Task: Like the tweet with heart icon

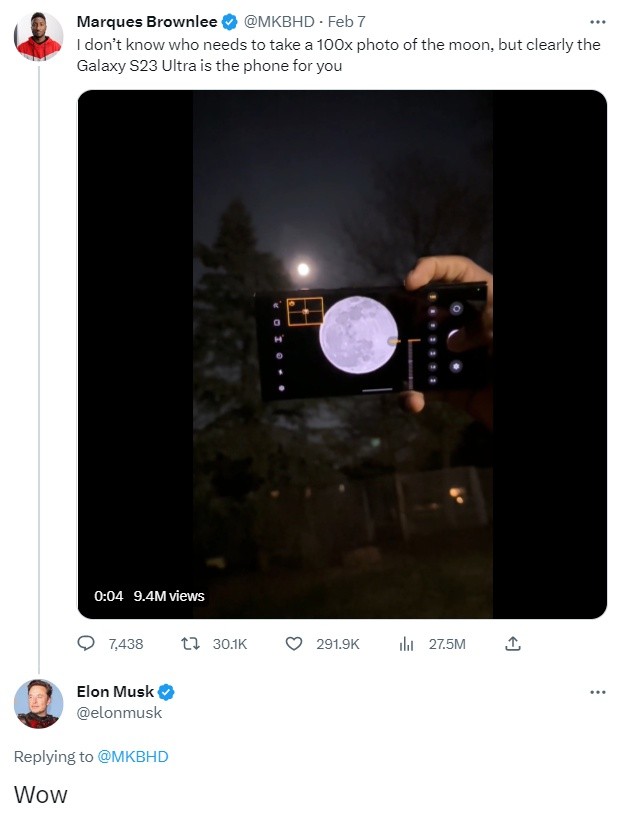Action: 294,644
